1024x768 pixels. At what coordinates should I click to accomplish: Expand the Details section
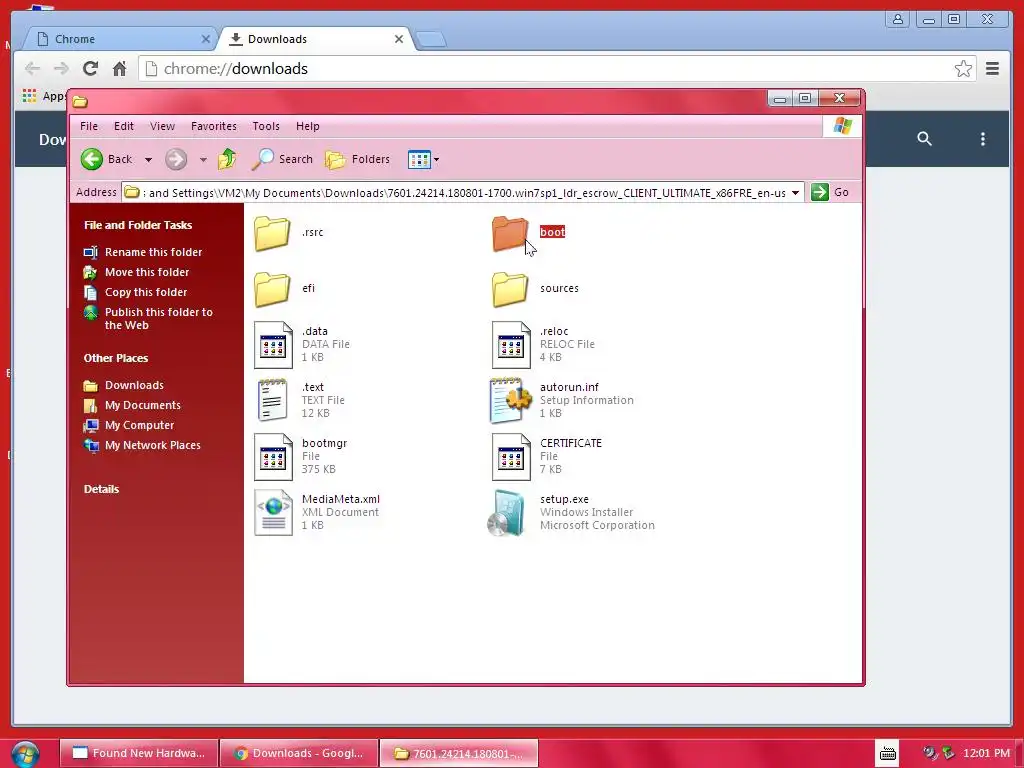point(101,489)
